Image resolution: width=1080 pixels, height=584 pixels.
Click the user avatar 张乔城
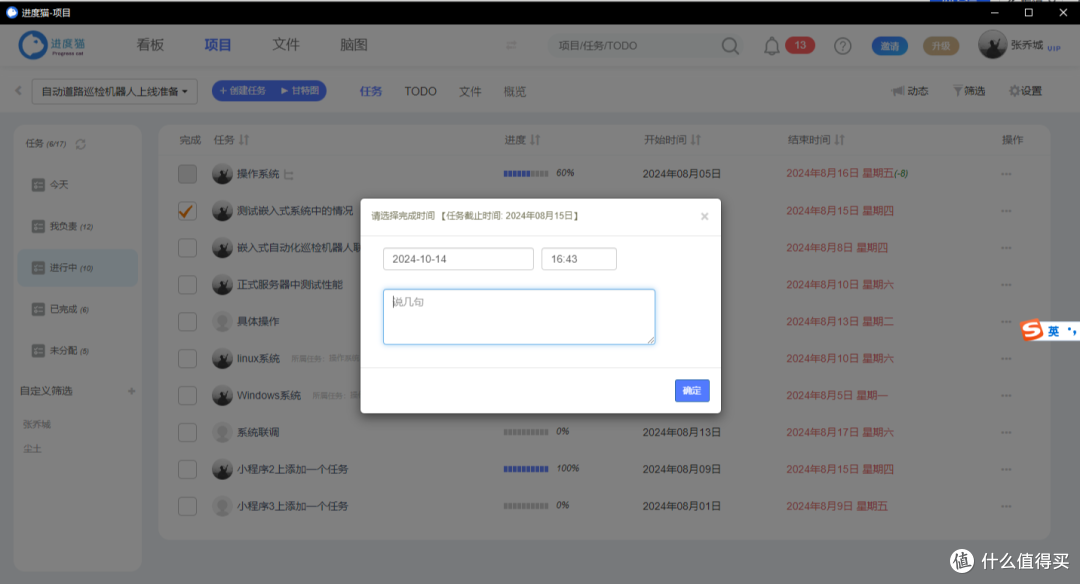pos(992,45)
